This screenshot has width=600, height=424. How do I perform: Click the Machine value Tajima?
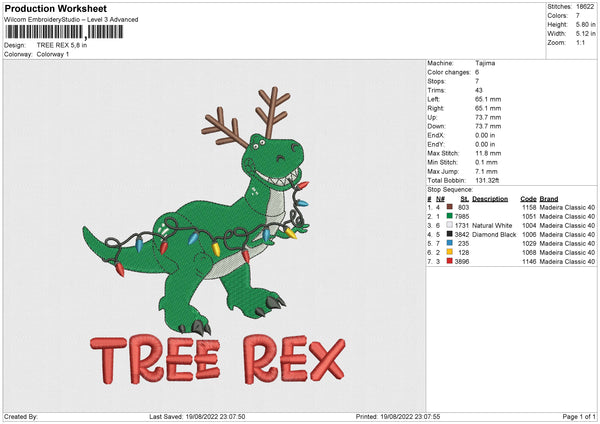485,63
